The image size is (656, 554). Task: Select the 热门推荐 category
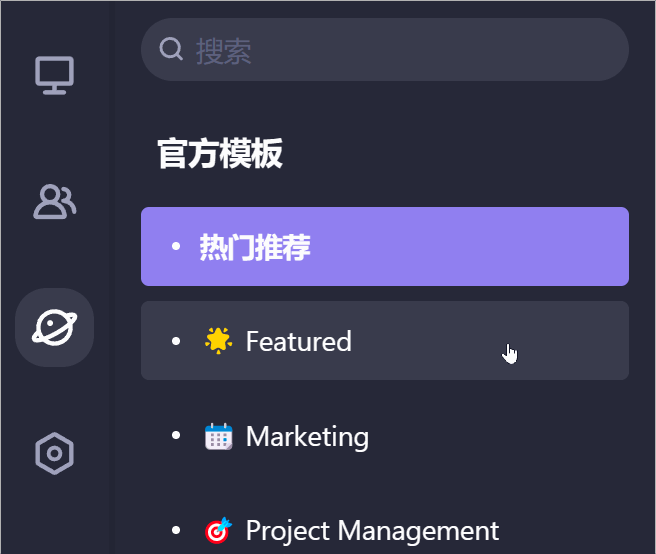[384, 247]
